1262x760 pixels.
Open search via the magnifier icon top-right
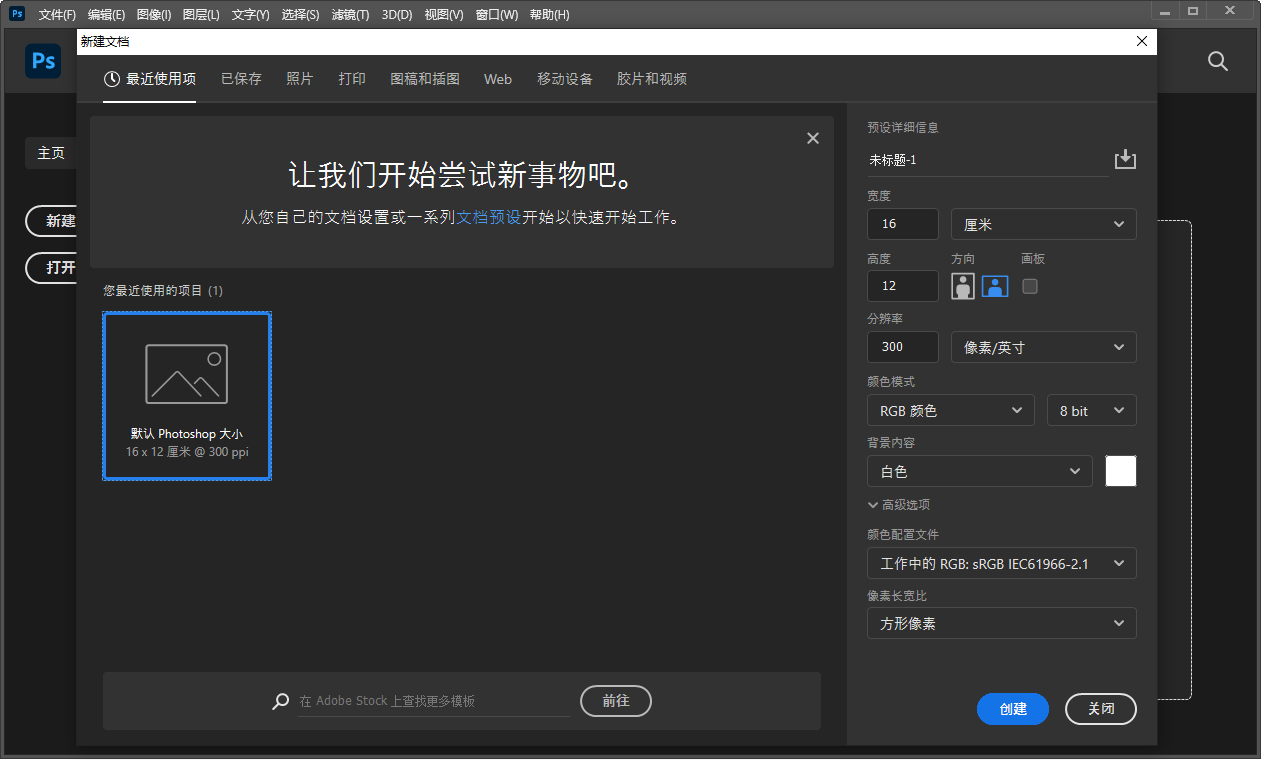point(1217,61)
